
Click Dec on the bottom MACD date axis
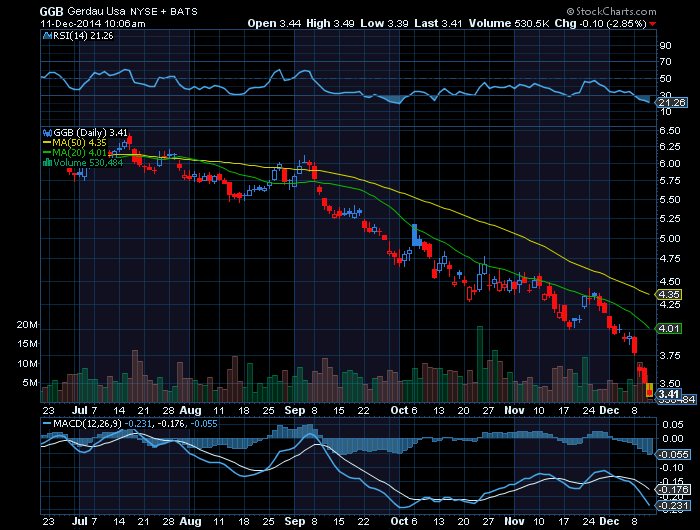pyautogui.click(x=609, y=521)
